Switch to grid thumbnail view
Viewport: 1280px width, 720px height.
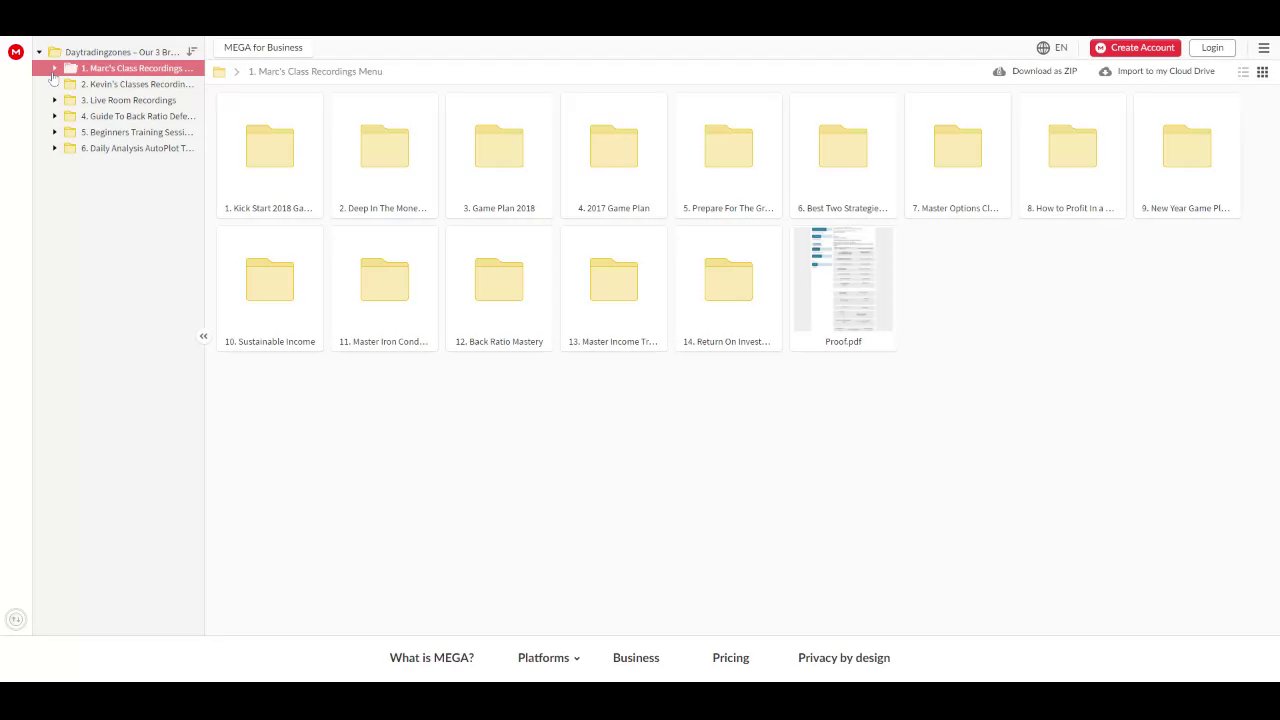(x=1262, y=72)
